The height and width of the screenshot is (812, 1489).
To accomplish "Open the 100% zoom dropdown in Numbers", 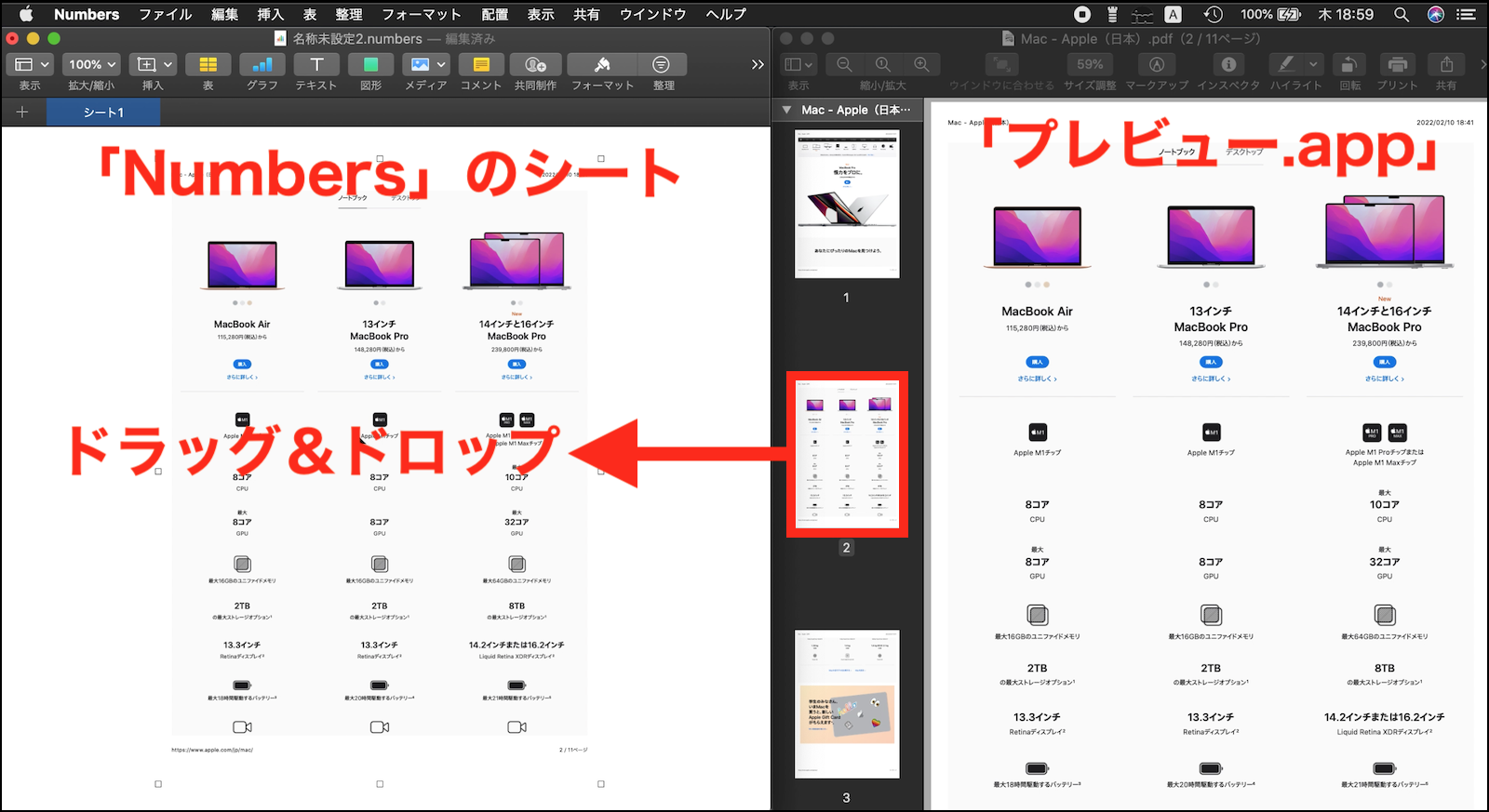I will tap(91, 64).
